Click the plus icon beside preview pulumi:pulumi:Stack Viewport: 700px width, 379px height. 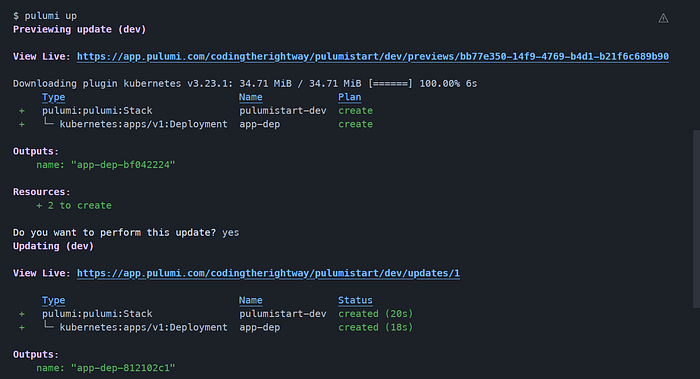[x=22, y=111]
